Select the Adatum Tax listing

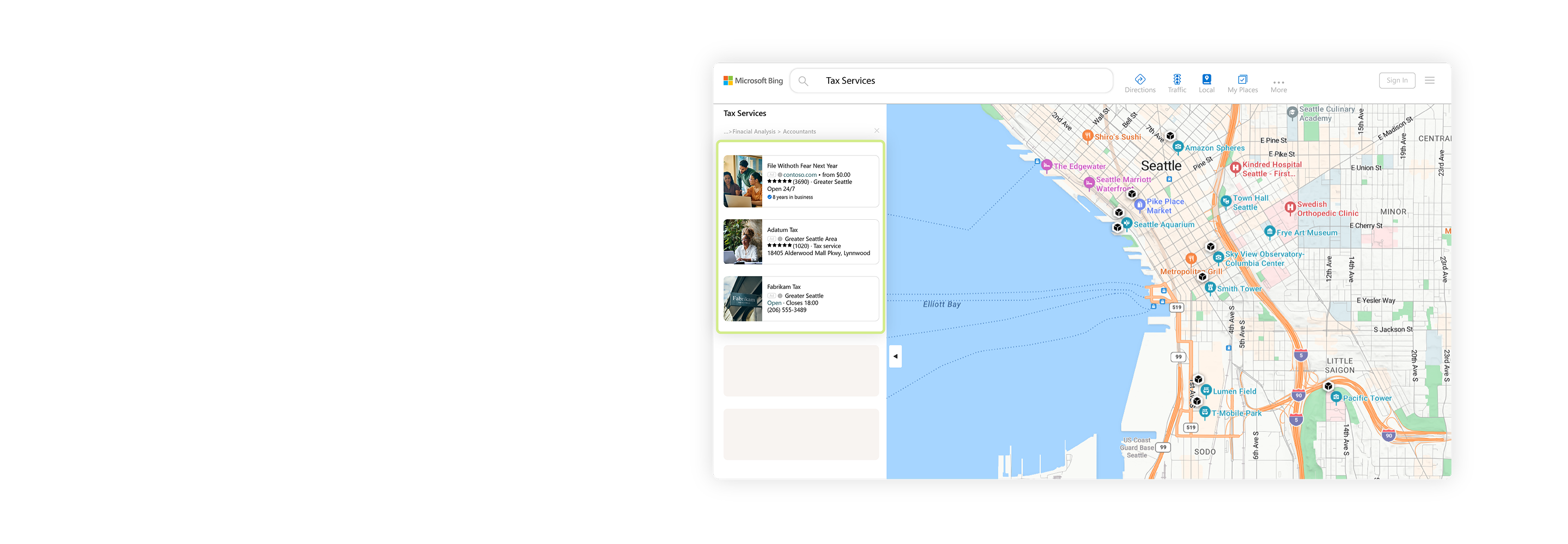pyautogui.click(x=782, y=230)
